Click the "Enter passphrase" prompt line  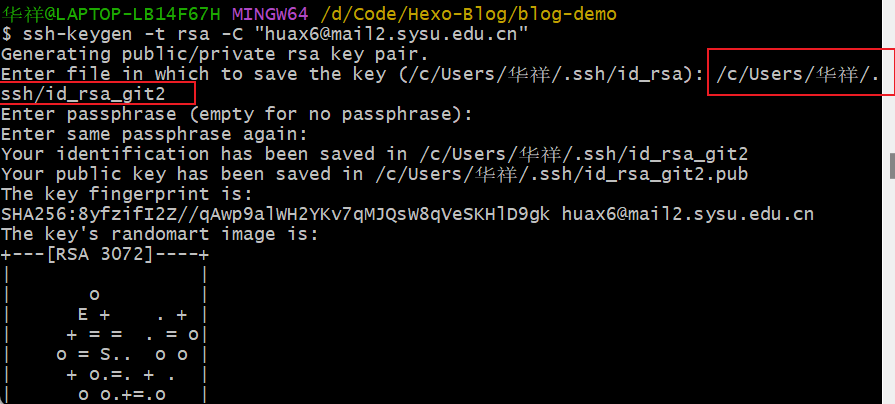235,114
